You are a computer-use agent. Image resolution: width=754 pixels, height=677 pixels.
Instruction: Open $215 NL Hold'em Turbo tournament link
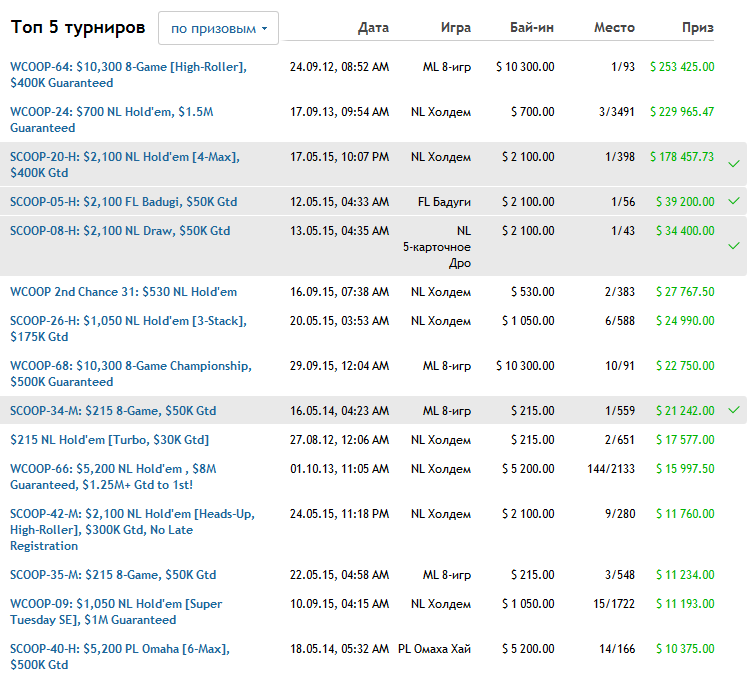point(109,440)
